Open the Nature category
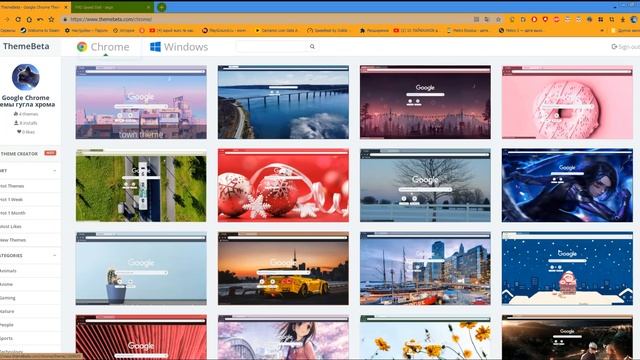This screenshot has height=360, width=640. 7,311
